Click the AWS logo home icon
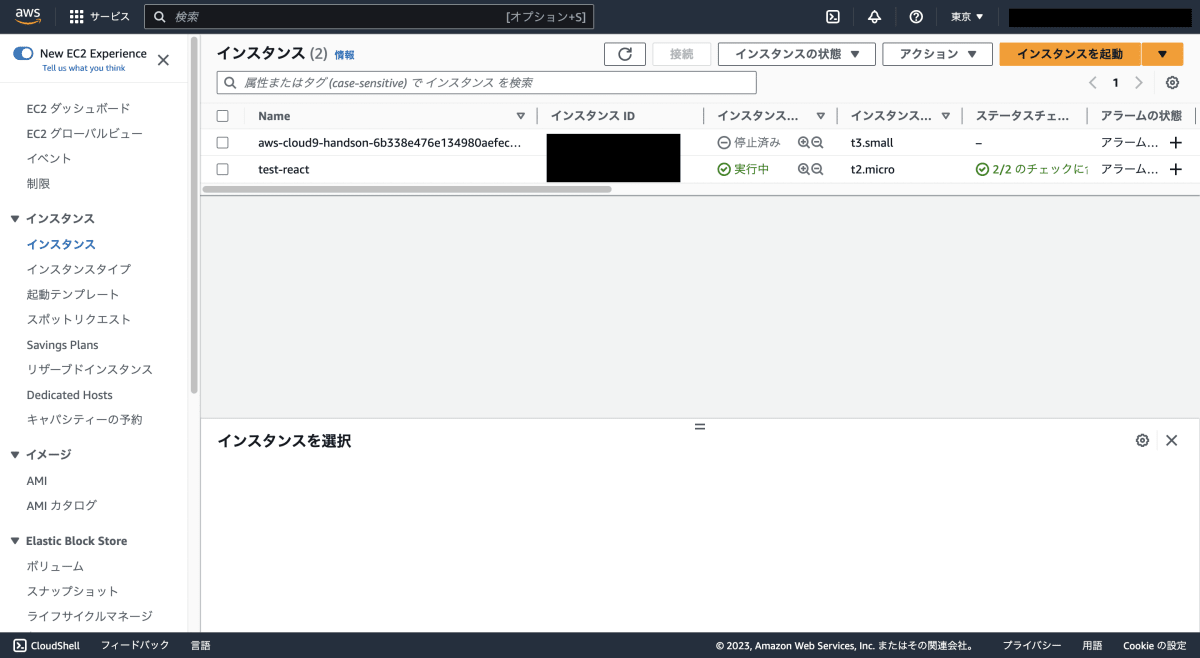The width and height of the screenshot is (1200, 658). 27,16
